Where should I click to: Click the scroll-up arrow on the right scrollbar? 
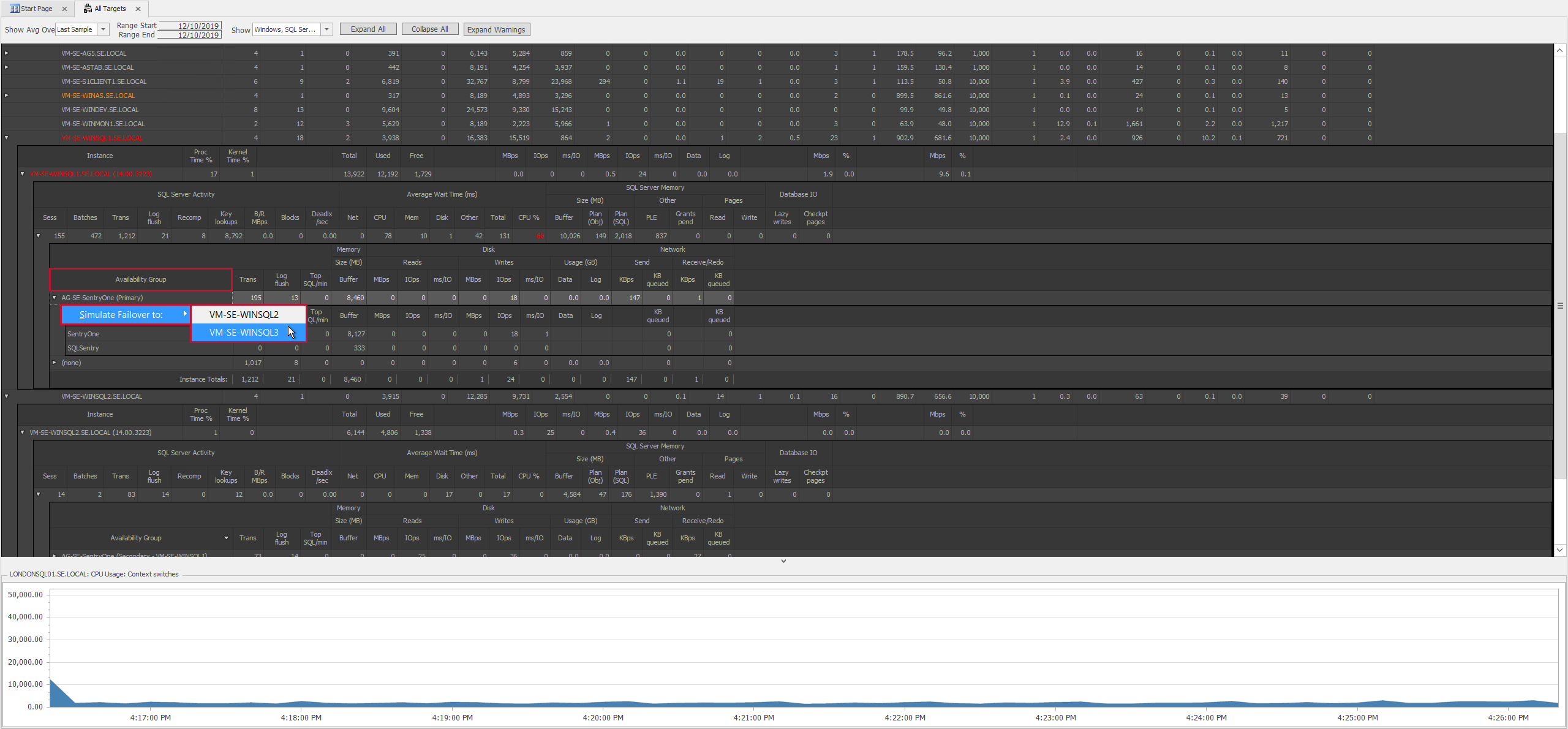tap(1560, 50)
